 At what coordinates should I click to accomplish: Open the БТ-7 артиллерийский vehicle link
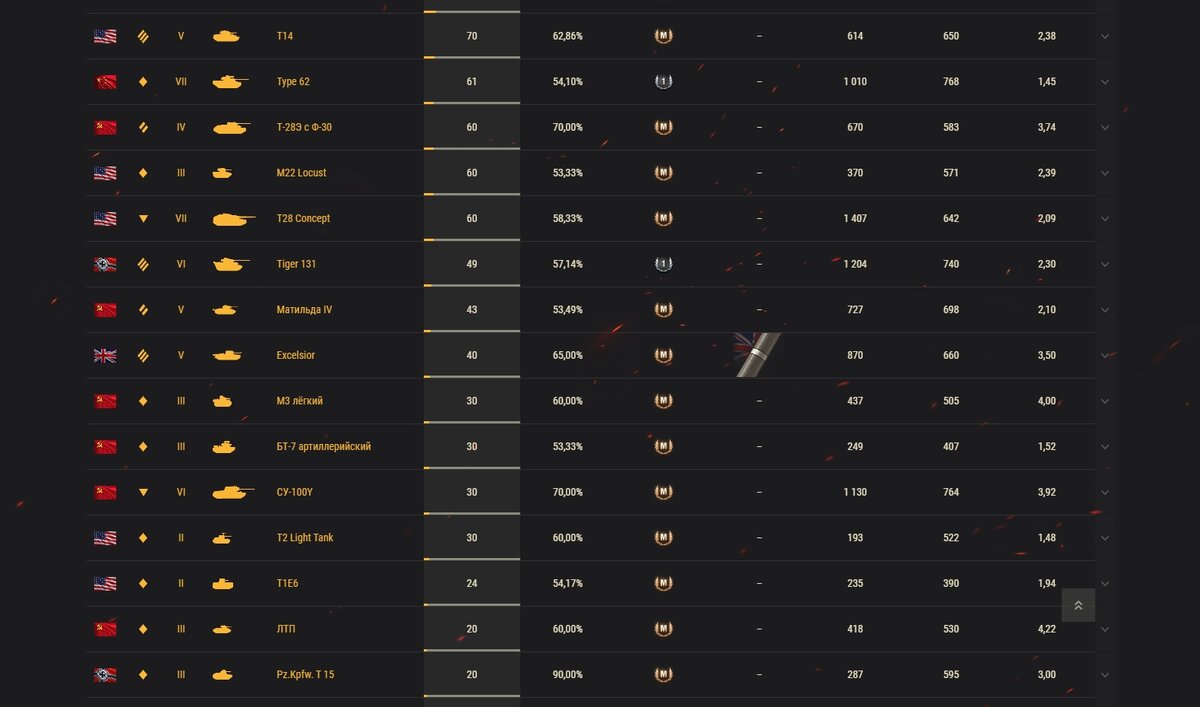(324, 447)
